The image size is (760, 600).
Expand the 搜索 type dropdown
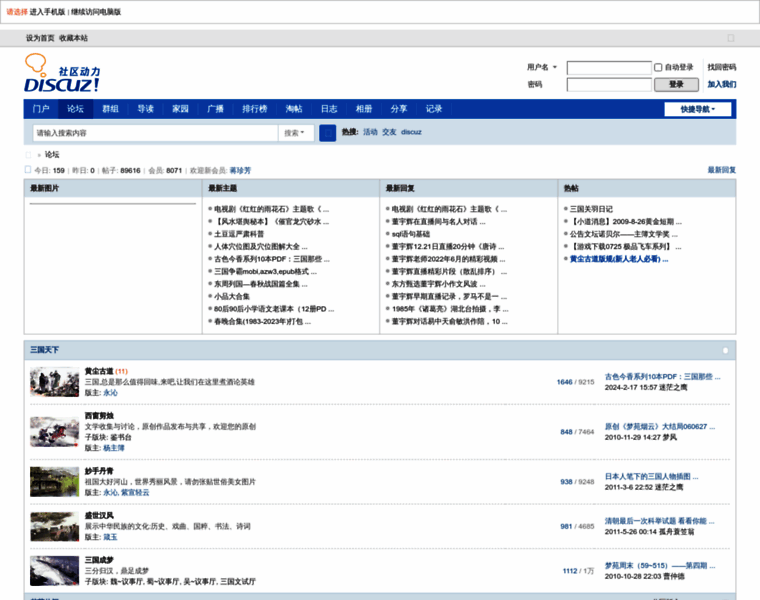pyautogui.click(x=294, y=133)
